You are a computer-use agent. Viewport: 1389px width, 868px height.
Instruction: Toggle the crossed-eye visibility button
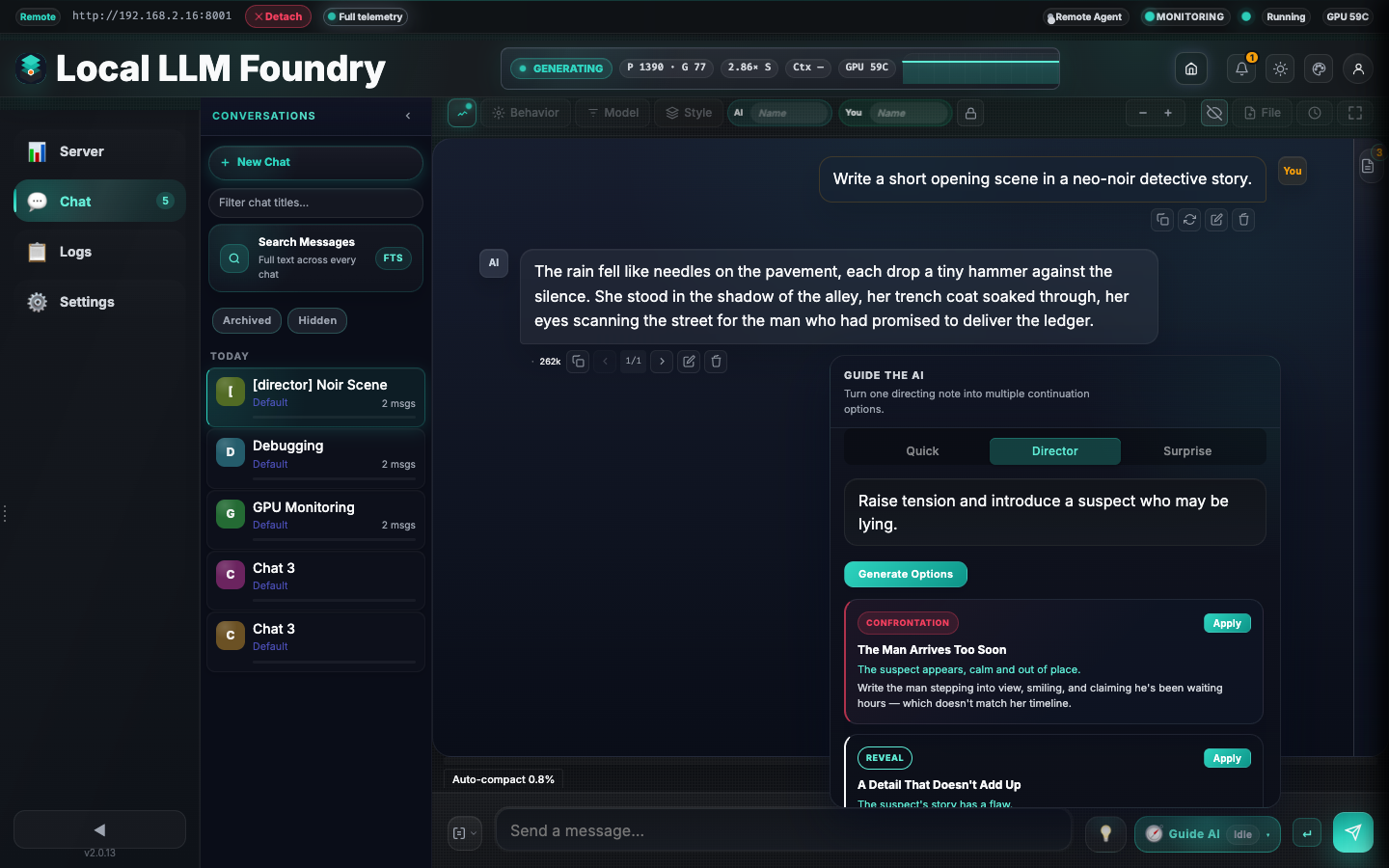click(1214, 113)
